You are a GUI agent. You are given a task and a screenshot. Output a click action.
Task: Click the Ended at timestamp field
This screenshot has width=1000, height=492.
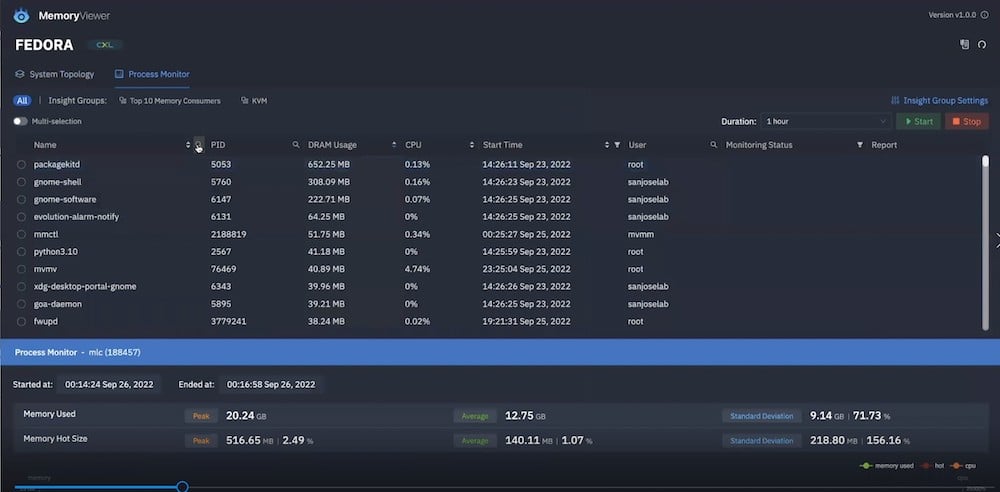(x=271, y=385)
